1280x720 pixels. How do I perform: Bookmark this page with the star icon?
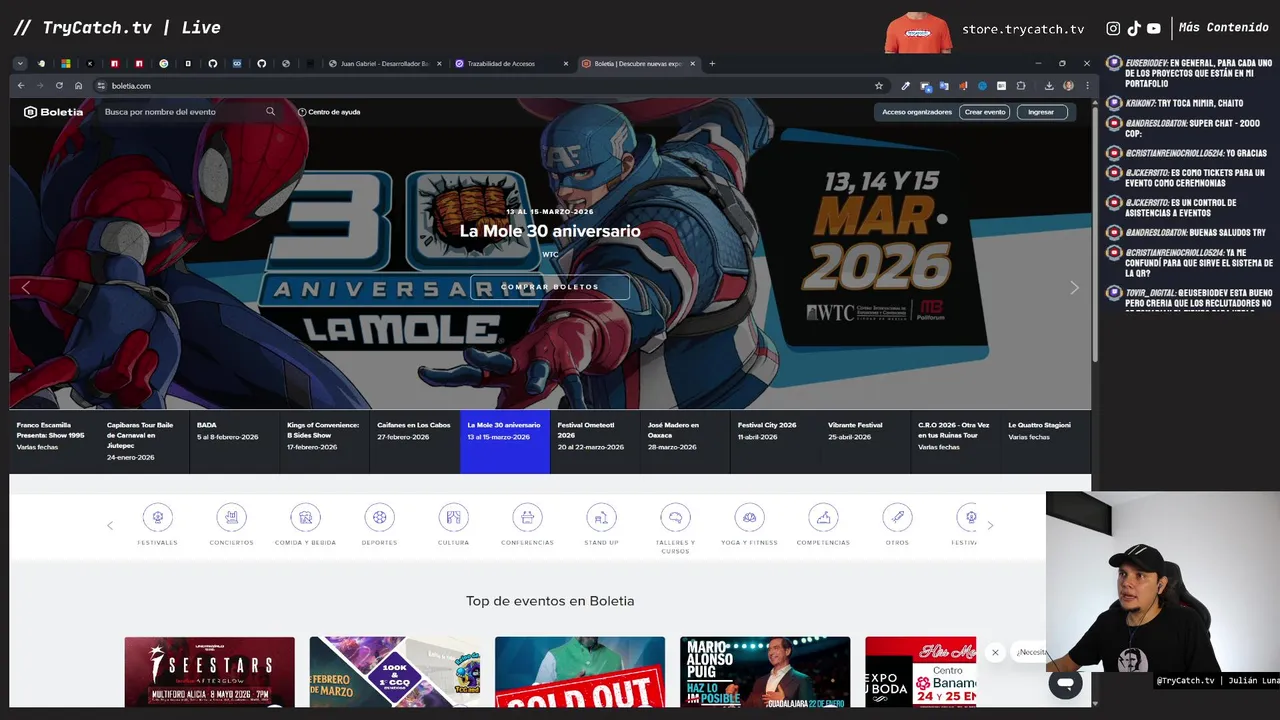click(x=879, y=86)
